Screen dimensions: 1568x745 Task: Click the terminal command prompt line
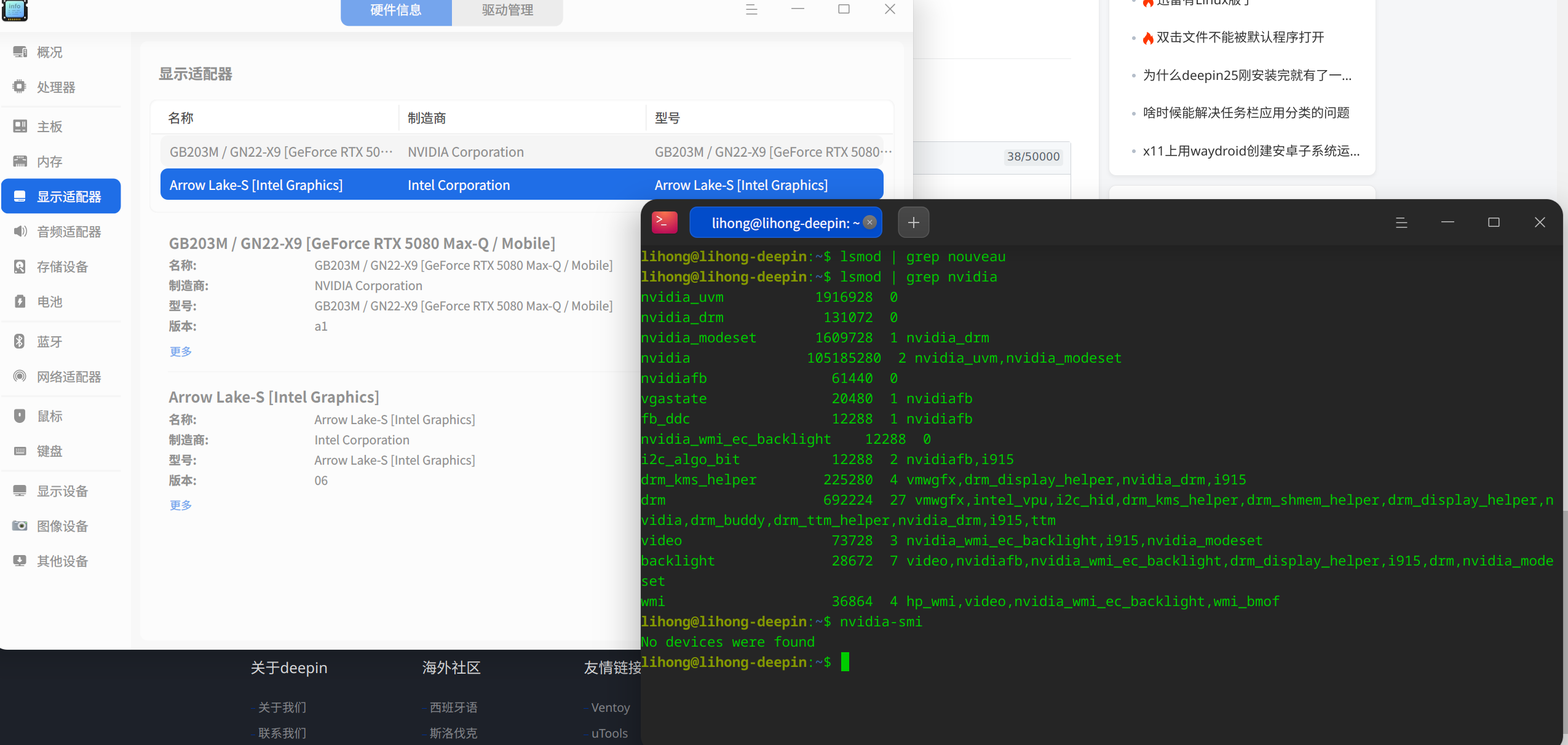click(x=745, y=662)
